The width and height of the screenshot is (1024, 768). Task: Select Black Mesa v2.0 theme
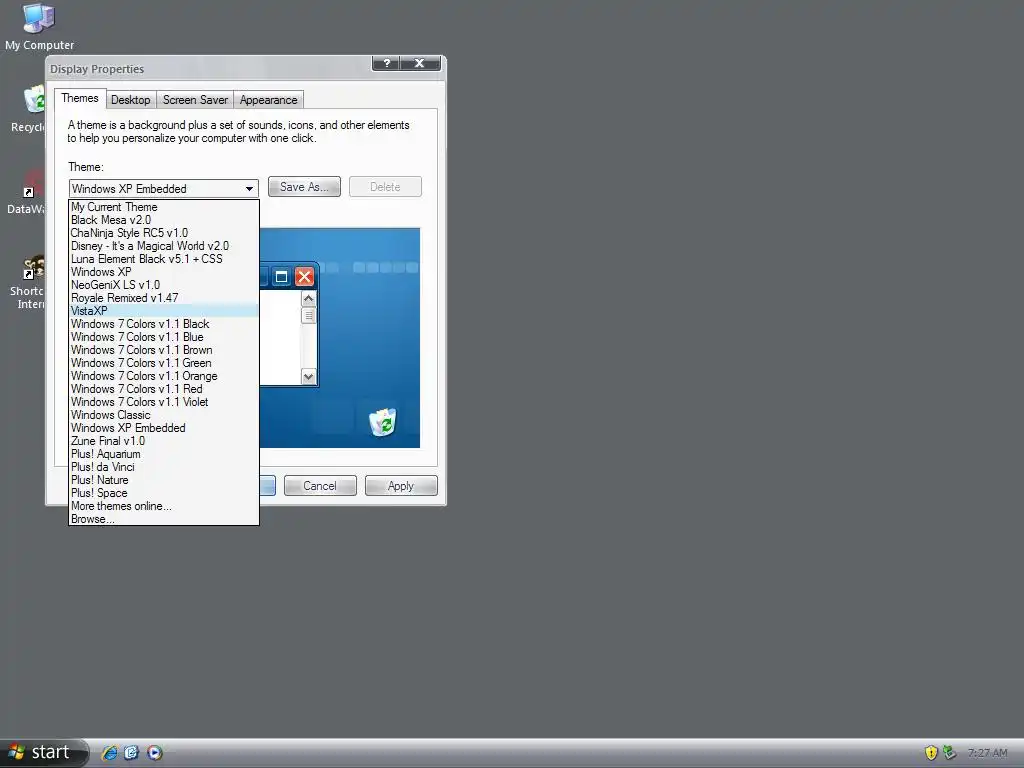click(164, 220)
